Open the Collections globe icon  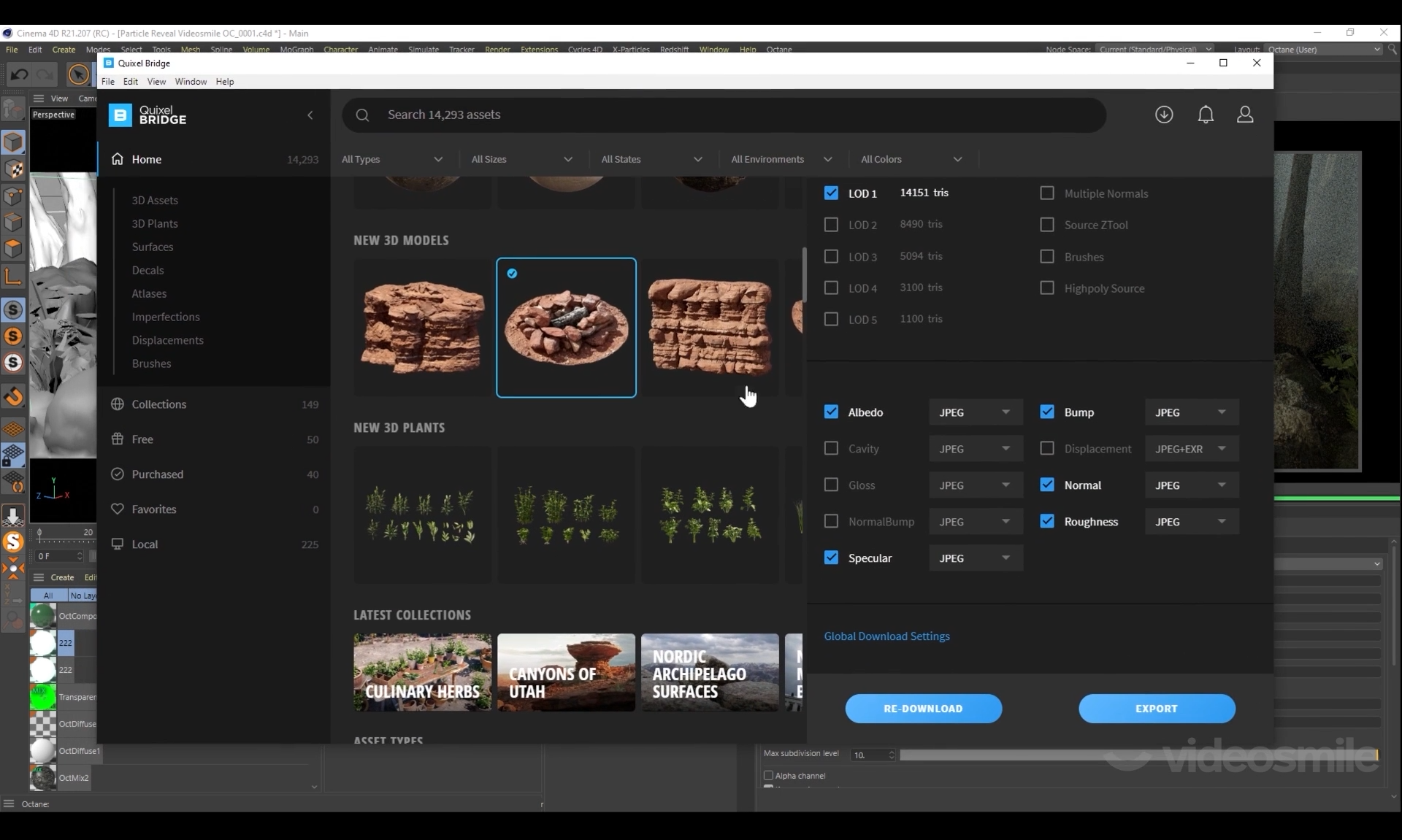pos(118,404)
